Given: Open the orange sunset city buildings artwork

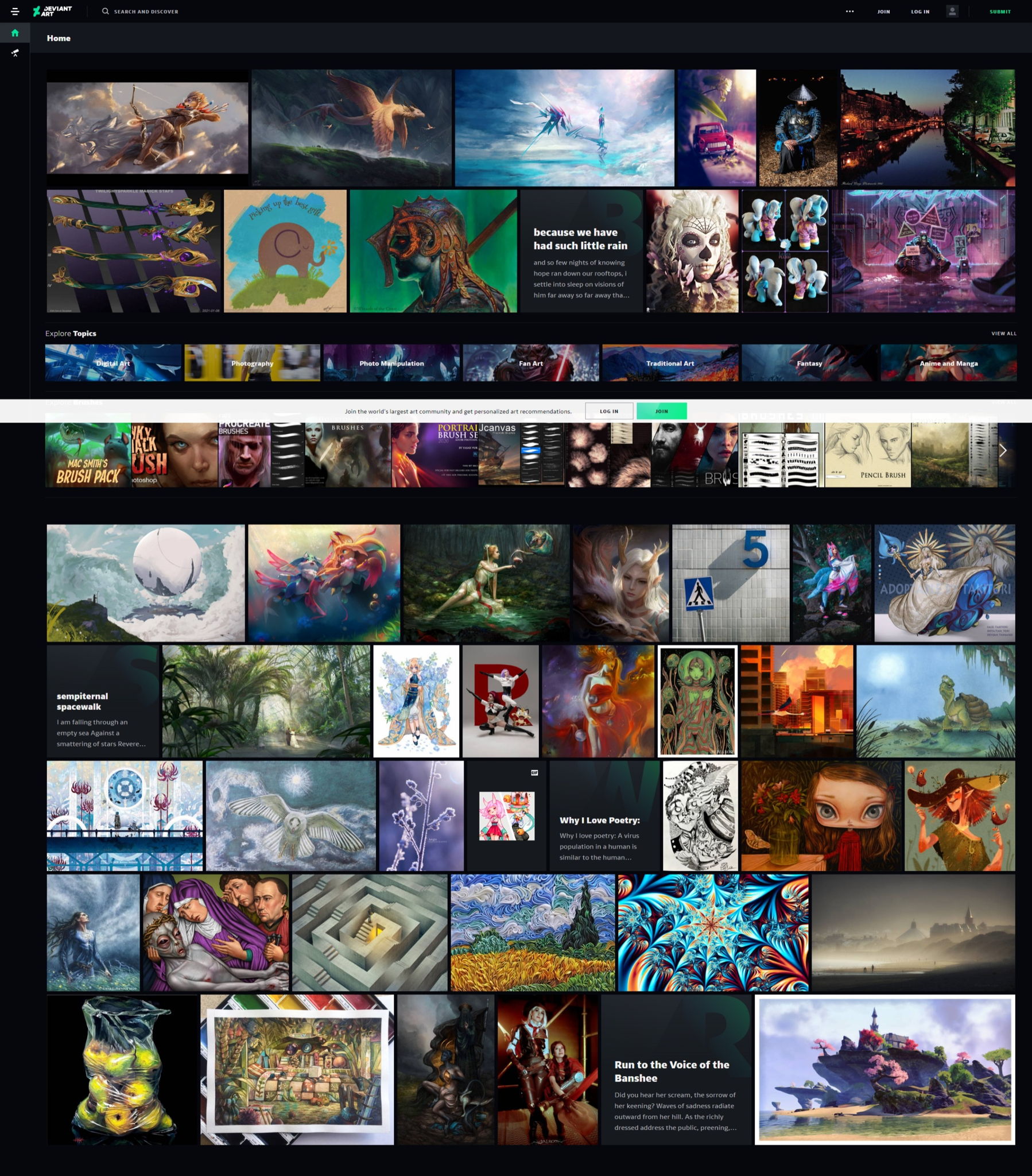Looking at the screenshot, I should pos(797,701).
